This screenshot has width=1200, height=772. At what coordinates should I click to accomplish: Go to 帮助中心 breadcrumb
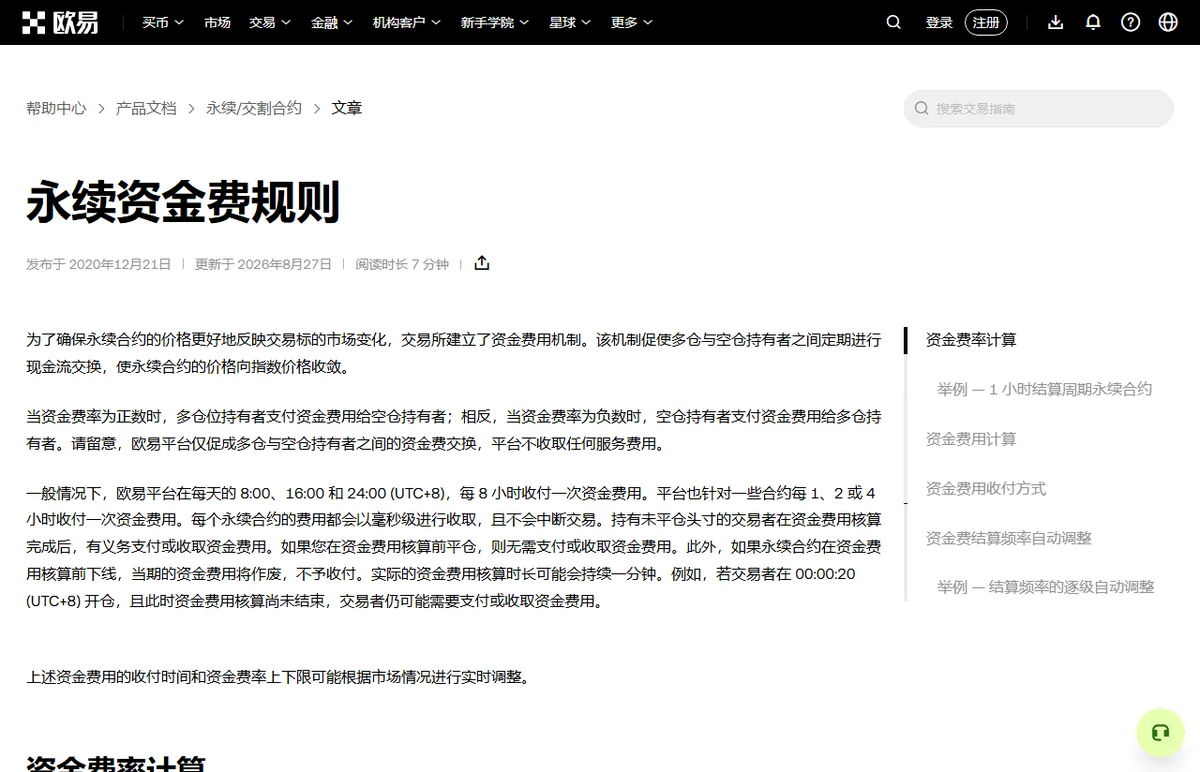point(56,108)
